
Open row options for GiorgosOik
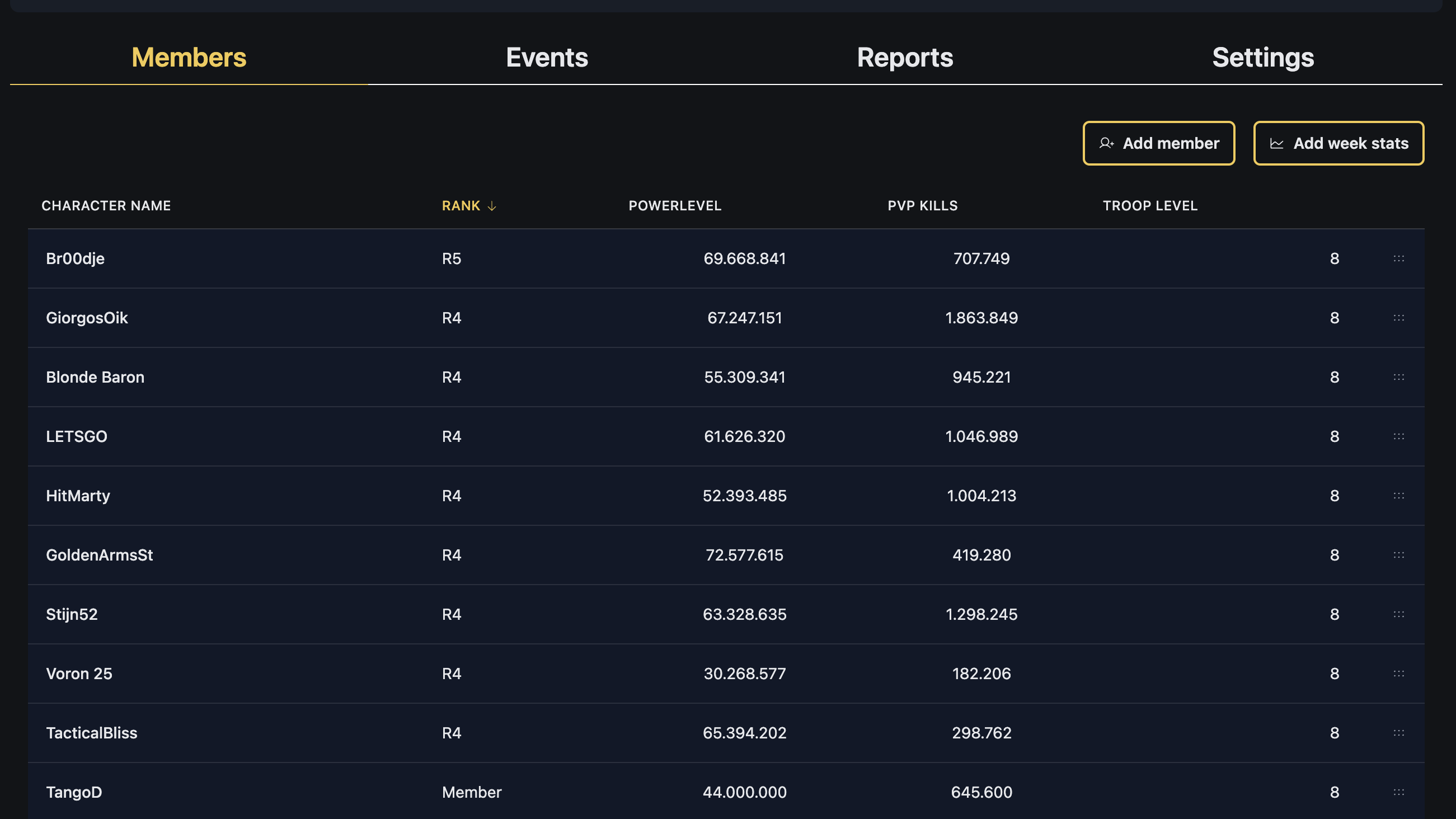[1399, 318]
